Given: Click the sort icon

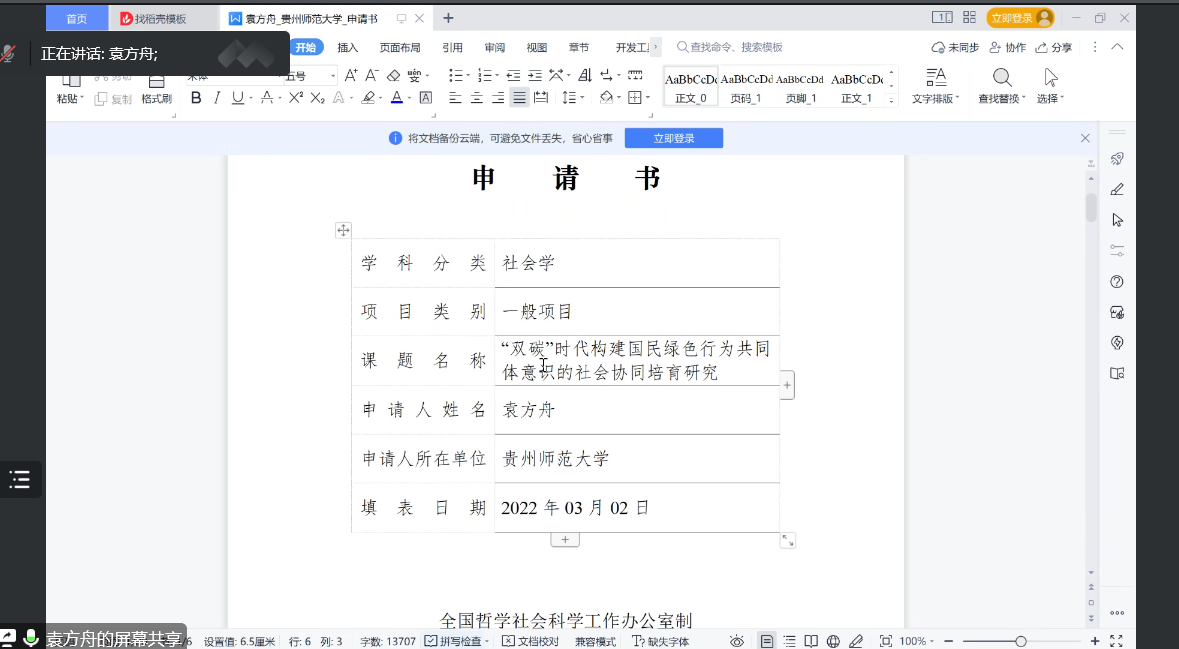Looking at the screenshot, I should (585, 75).
